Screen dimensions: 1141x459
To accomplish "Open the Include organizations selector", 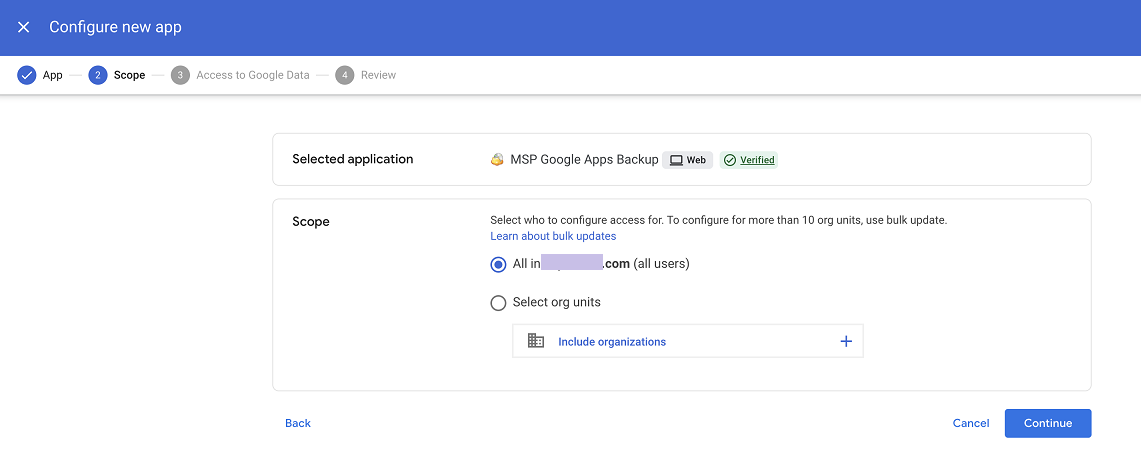I will tap(612, 342).
